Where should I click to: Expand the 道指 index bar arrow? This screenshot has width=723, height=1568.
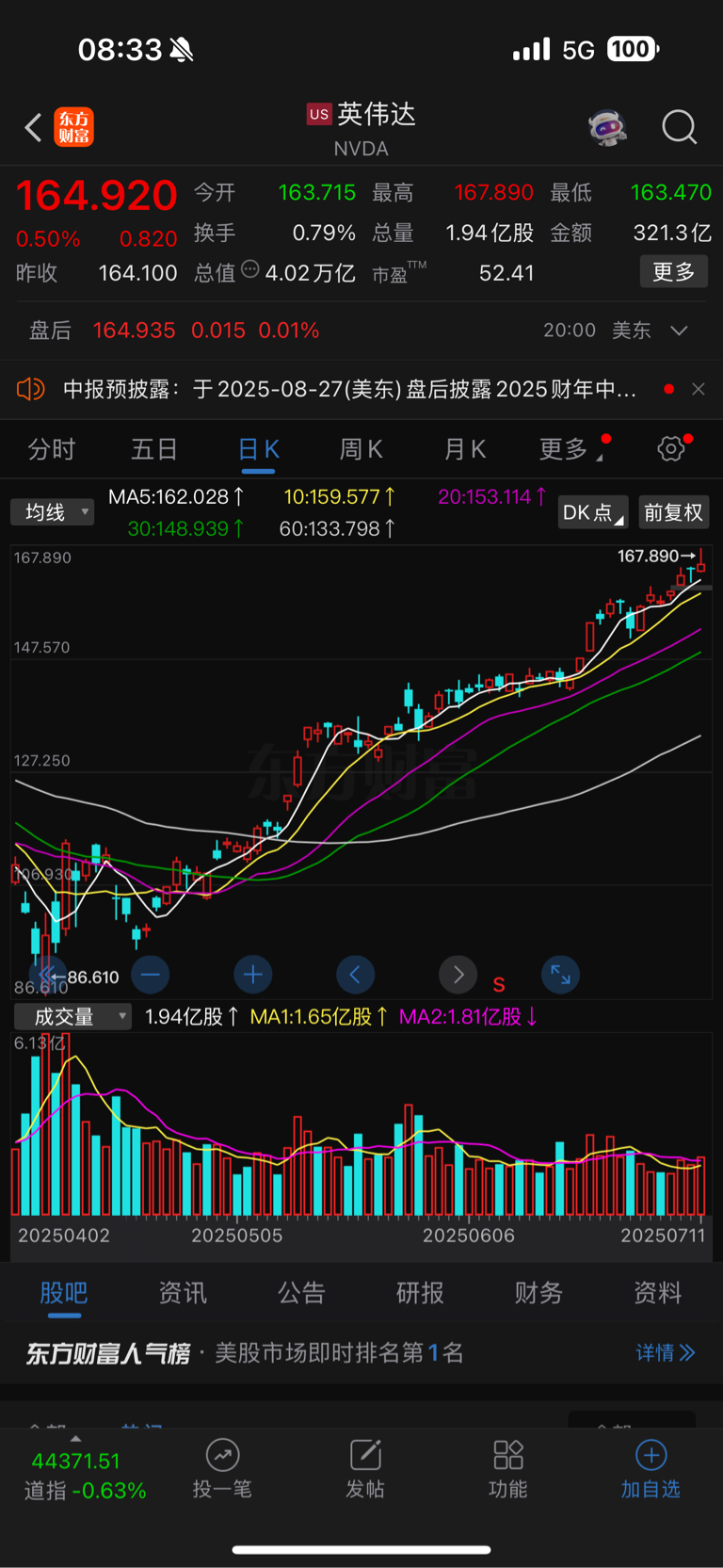(75, 1438)
